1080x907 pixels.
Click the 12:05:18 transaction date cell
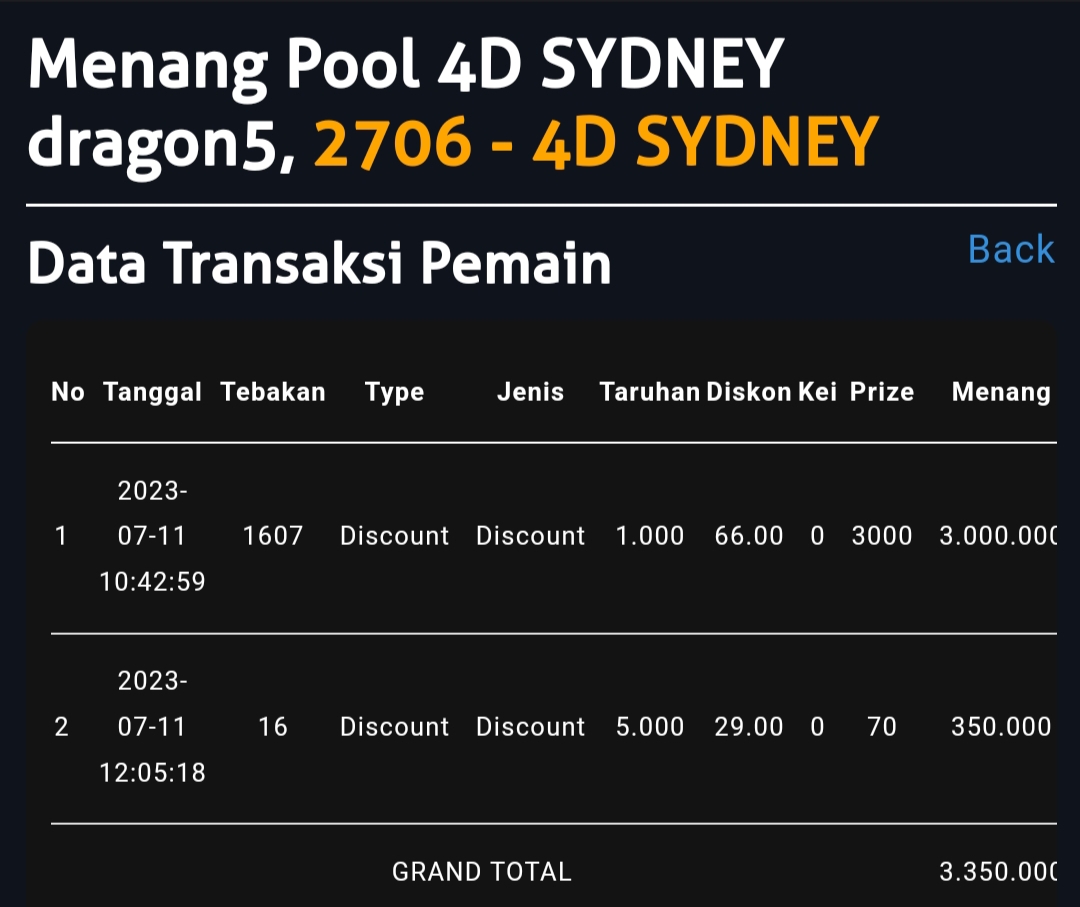pos(152,727)
